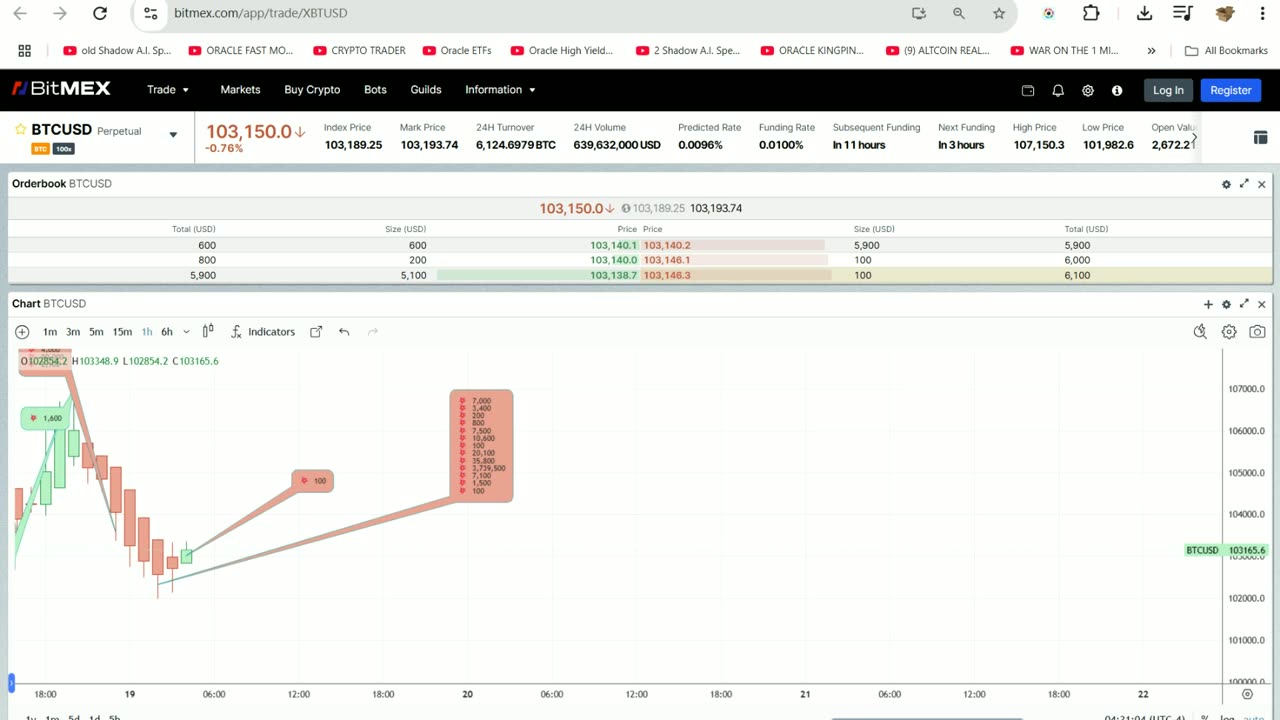Open Oracle ETFs bookmark
The height and width of the screenshot is (720, 1280).
[x=457, y=51]
